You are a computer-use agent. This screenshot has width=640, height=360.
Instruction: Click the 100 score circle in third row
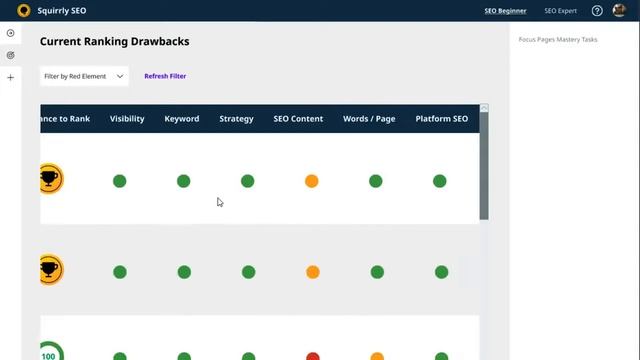tap(51, 352)
